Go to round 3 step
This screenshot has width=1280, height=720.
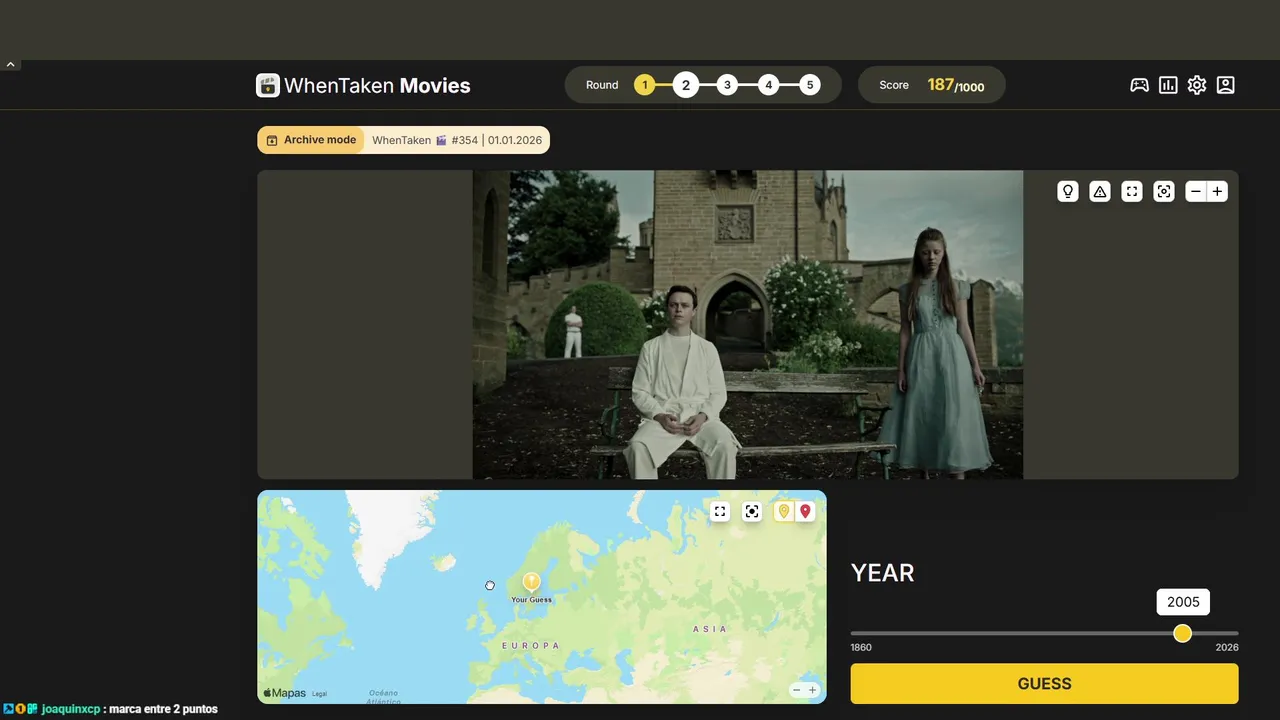pyautogui.click(x=727, y=85)
